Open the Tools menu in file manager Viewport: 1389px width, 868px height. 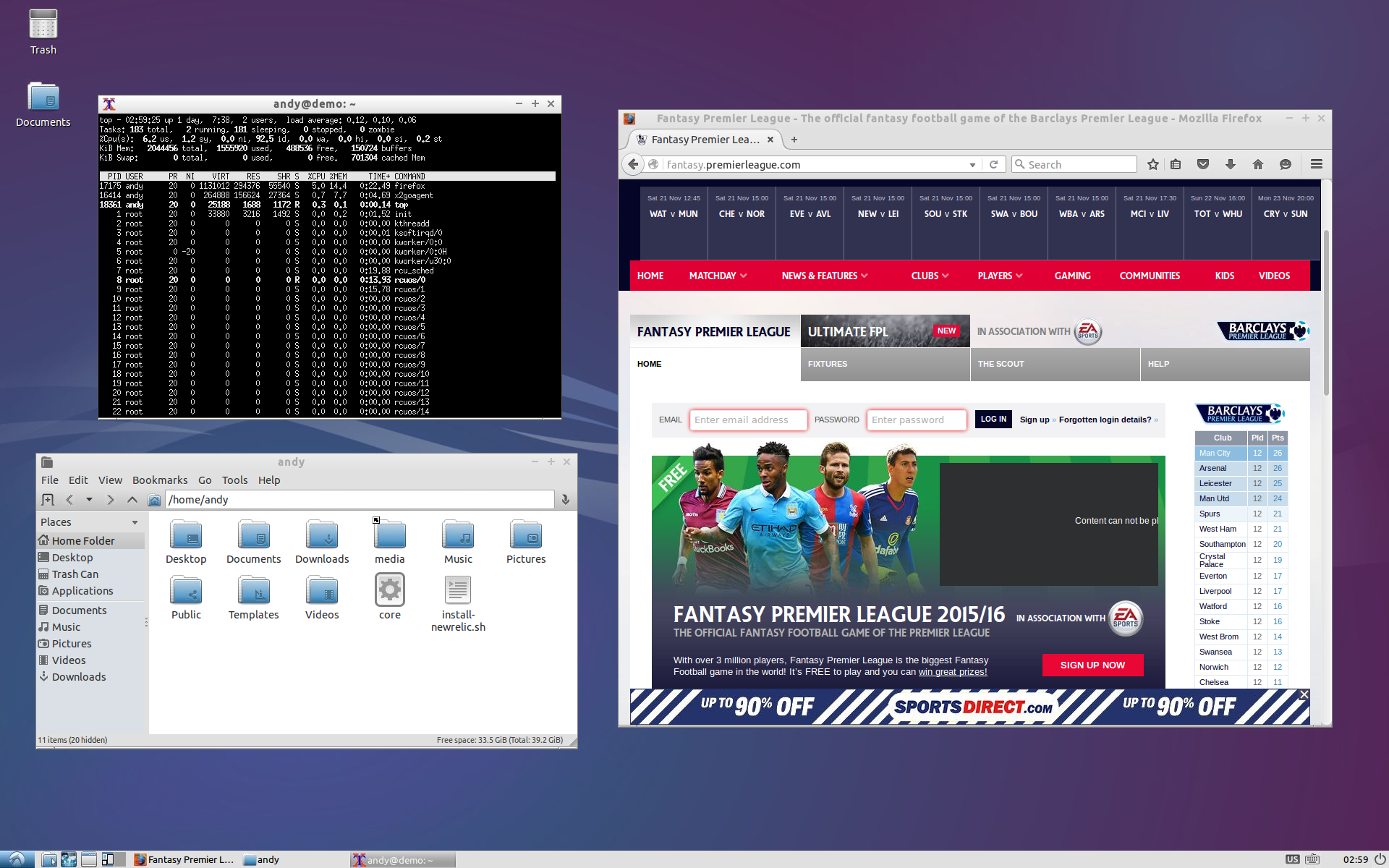tap(234, 480)
